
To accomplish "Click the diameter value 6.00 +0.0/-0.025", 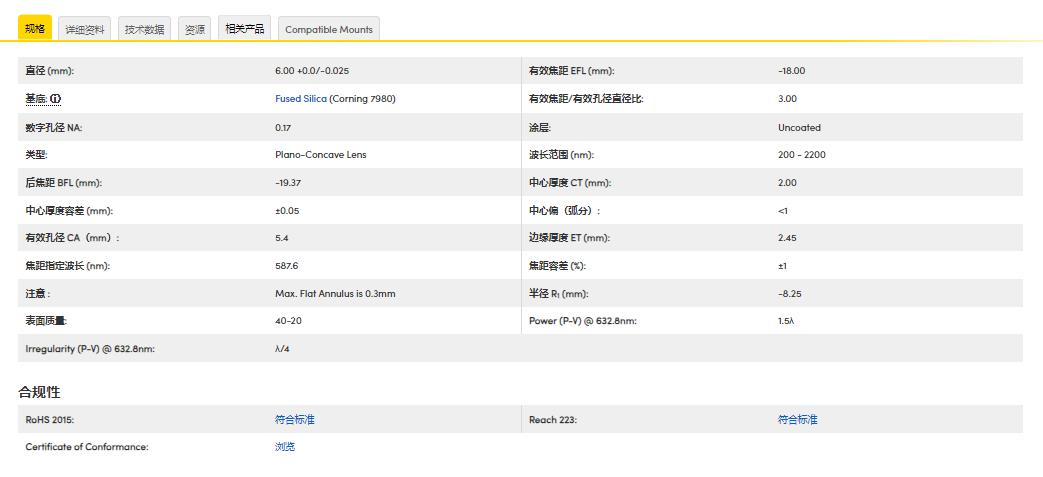I will point(312,71).
